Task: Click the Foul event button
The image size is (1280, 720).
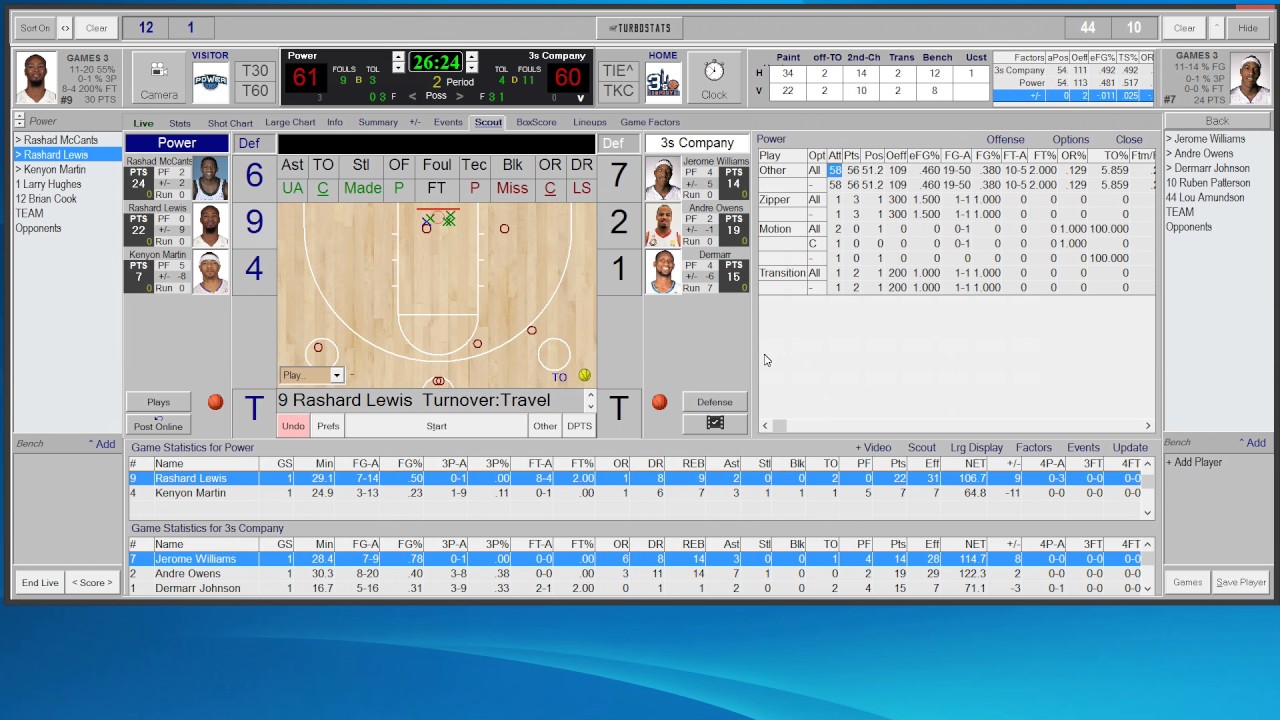Action: (x=437, y=165)
